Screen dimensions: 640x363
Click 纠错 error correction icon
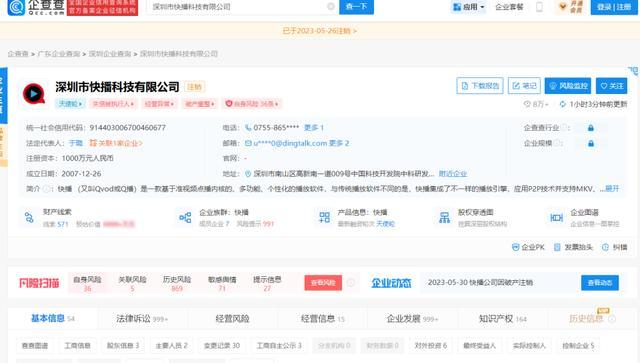605,247
